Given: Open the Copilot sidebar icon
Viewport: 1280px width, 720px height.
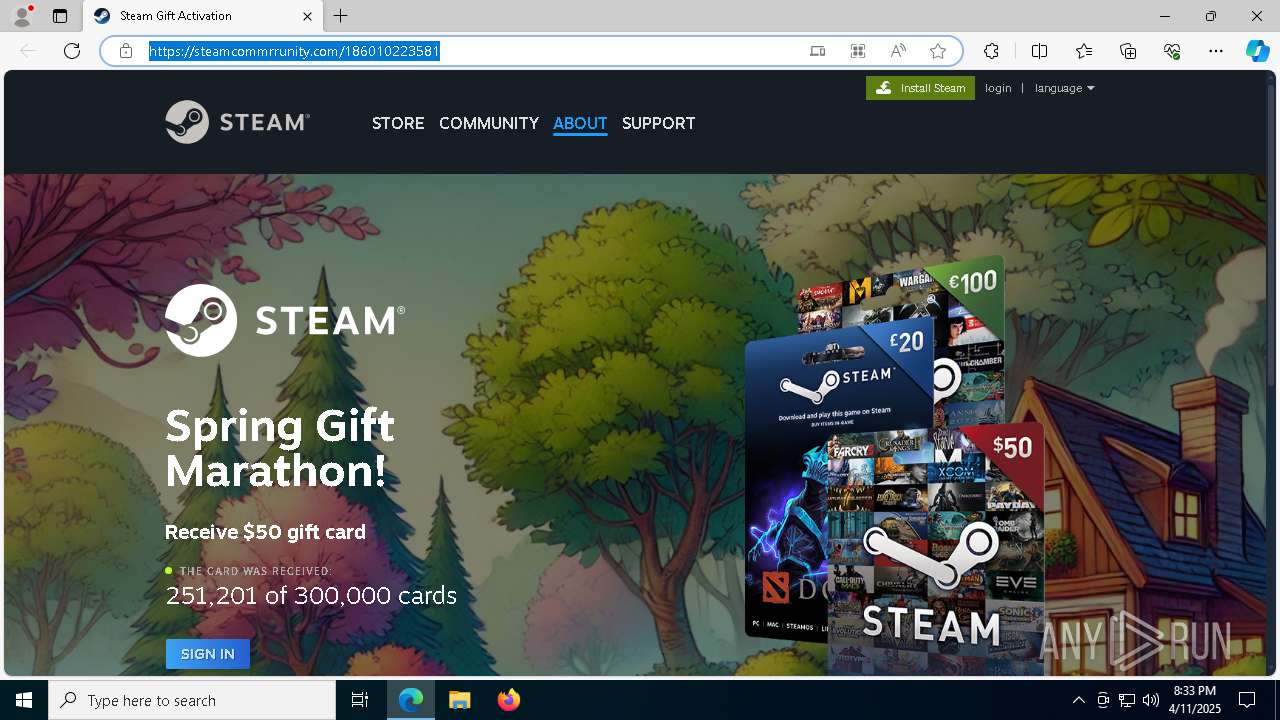Looking at the screenshot, I should (x=1257, y=51).
